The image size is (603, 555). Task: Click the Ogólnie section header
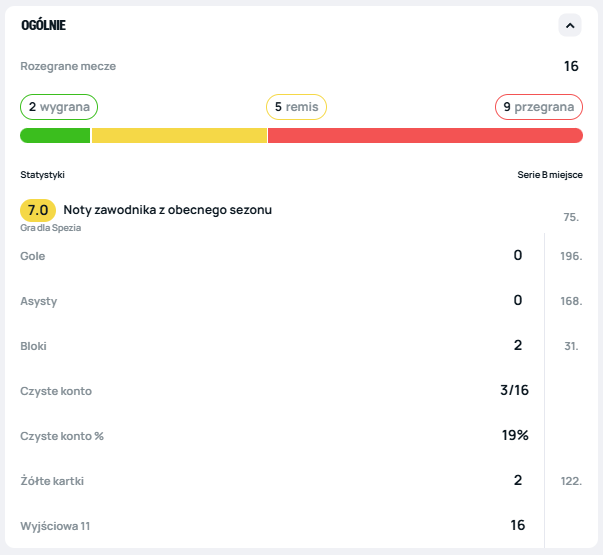[44, 25]
